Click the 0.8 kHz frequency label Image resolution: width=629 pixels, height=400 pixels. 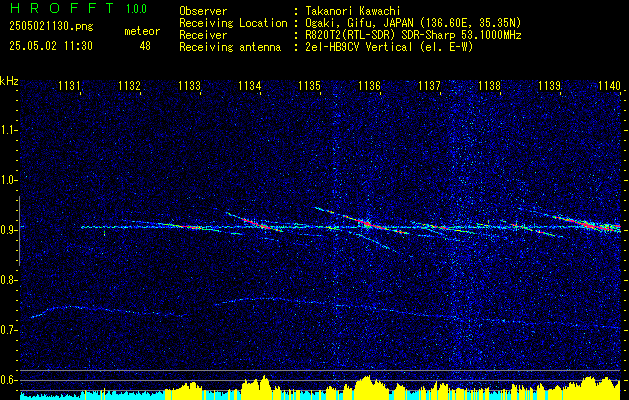coord(8,280)
